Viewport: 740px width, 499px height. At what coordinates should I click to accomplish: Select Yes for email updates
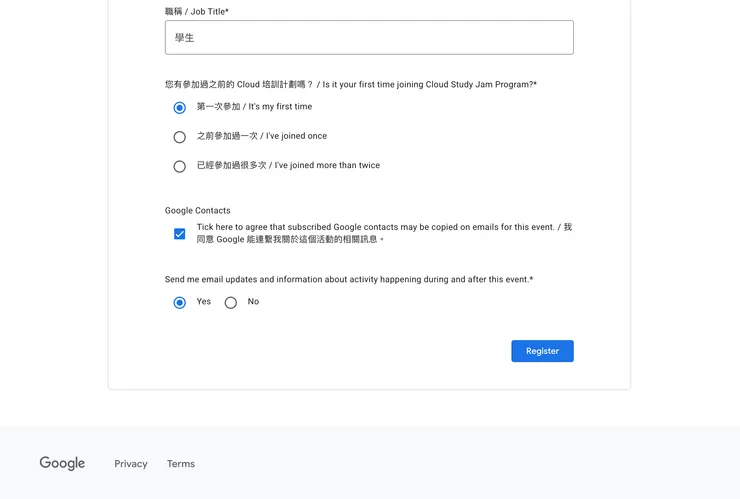click(179, 303)
